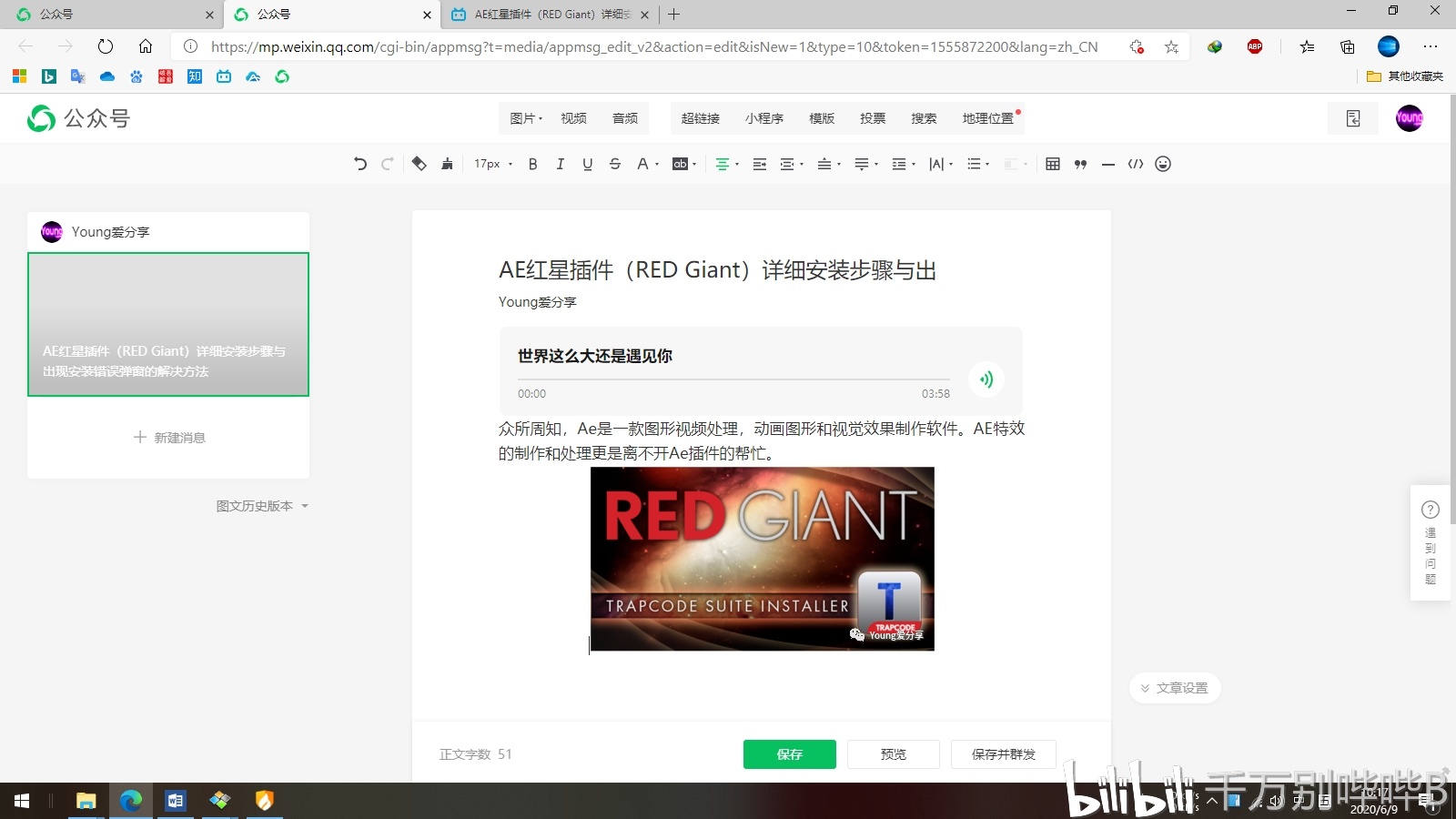1456x819 pixels.
Task: Open the 知 Zhihu bookmark
Action: 195,76
